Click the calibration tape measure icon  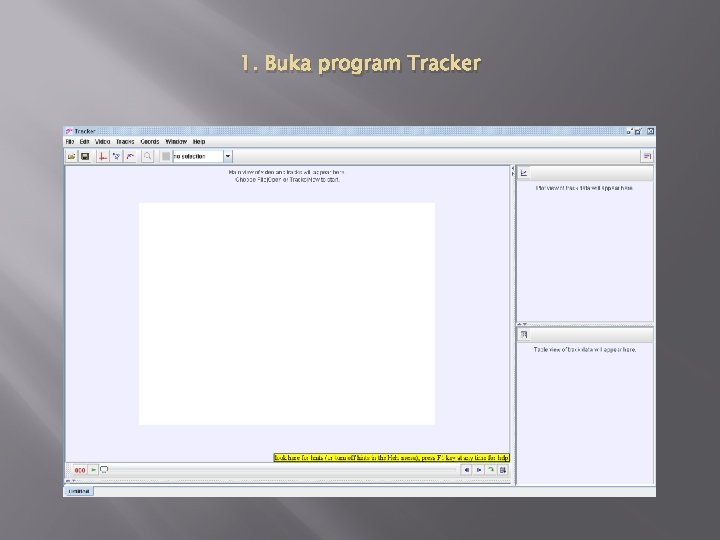coord(117,157)
